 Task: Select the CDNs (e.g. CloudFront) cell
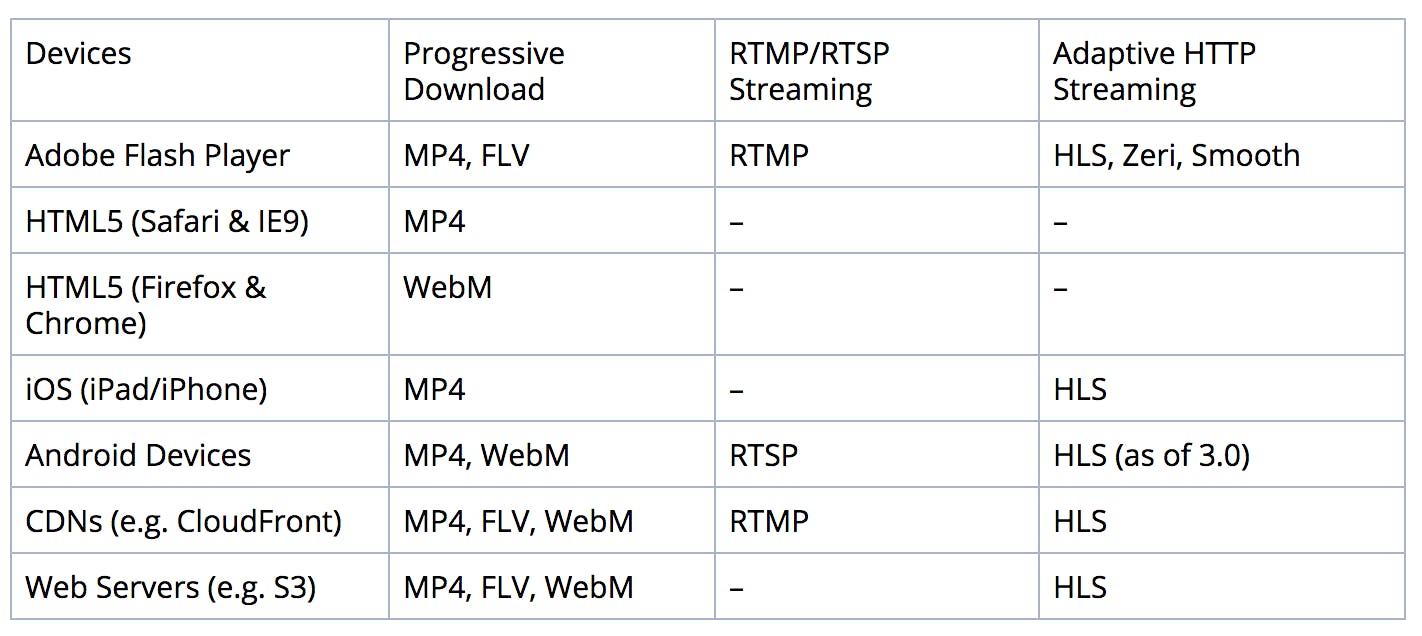coord(200,521)
